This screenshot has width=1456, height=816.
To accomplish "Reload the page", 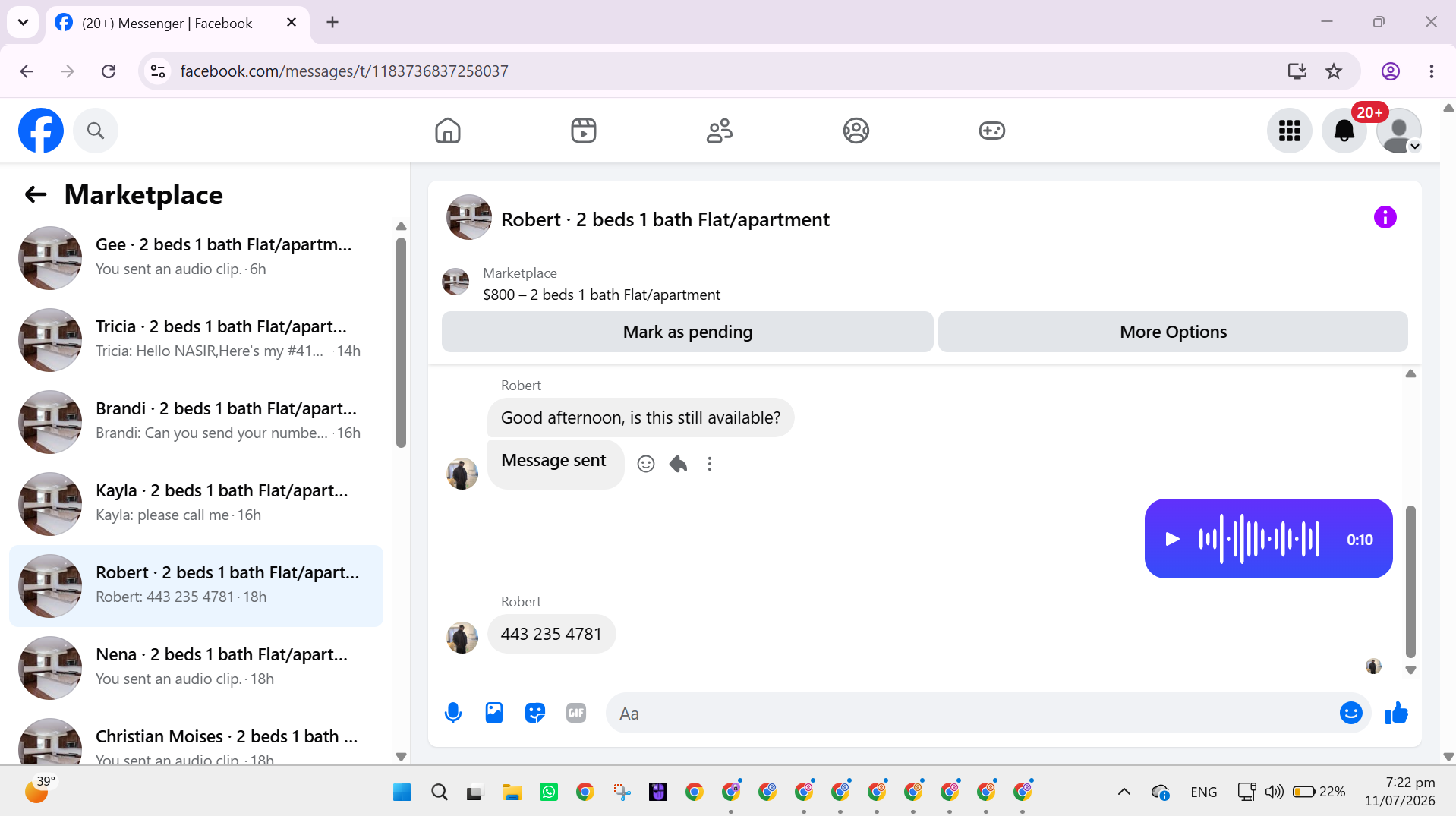I will pos(109,71).
